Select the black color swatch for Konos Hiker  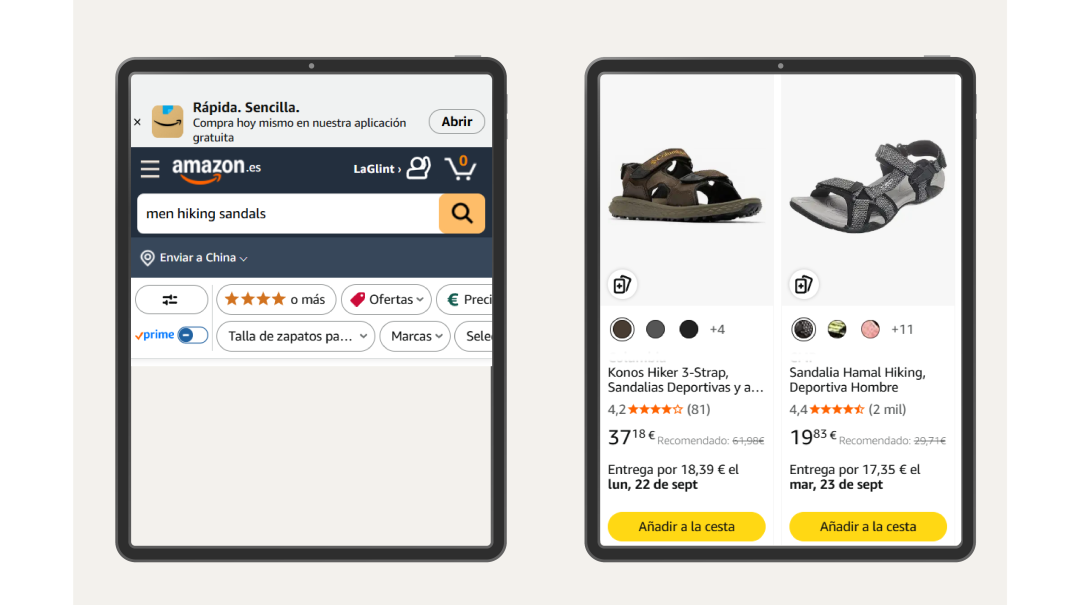pos(688,329)
